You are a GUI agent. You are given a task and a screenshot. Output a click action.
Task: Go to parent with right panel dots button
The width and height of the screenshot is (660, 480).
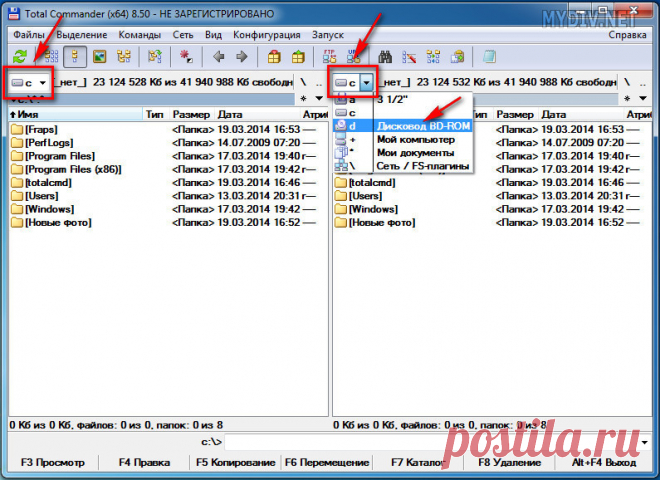[643, 82]
